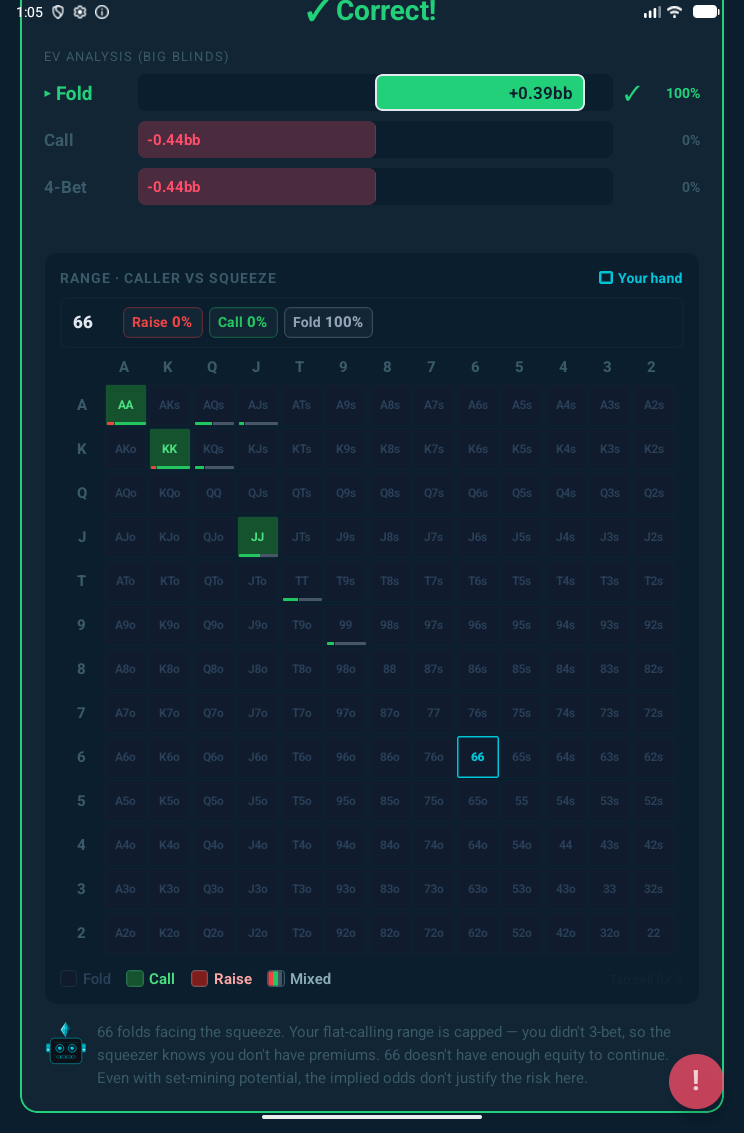
Task: Tap the highlighted 66 hand cell
Action: coord(478,757)
